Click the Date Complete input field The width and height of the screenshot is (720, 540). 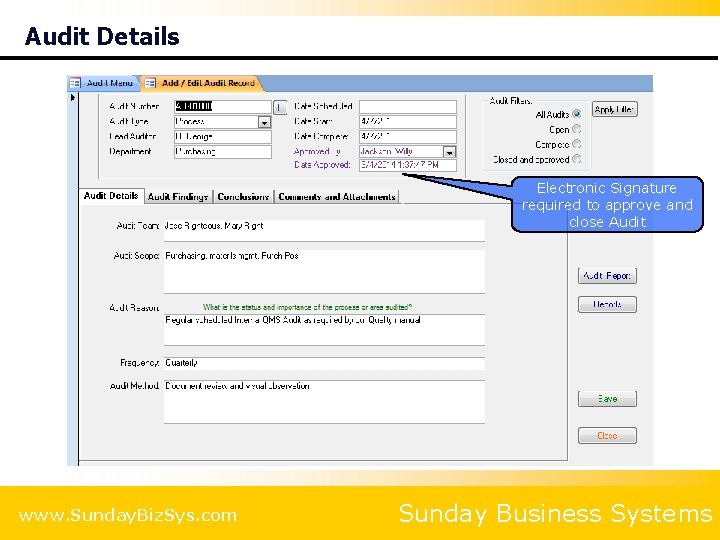(x=408, y=137)
